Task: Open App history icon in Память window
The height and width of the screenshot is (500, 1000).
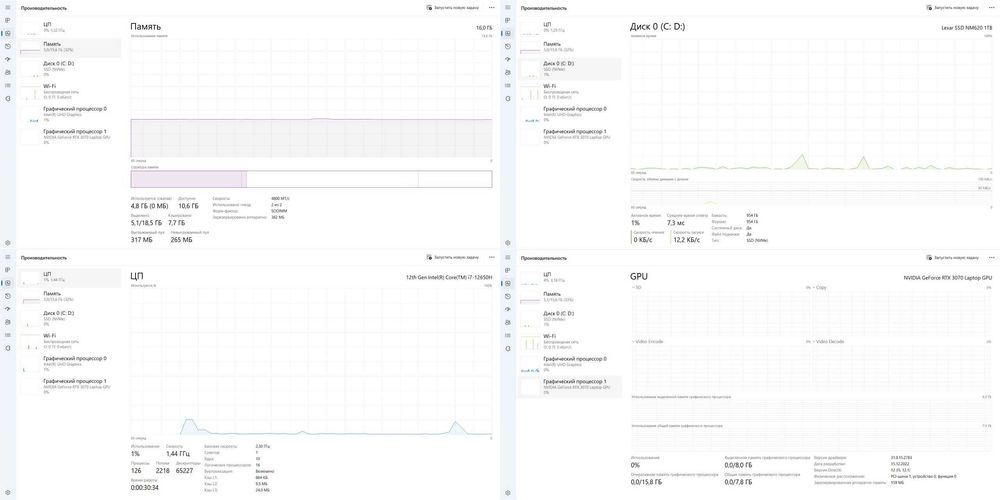Action: click(x=8, y=47)
